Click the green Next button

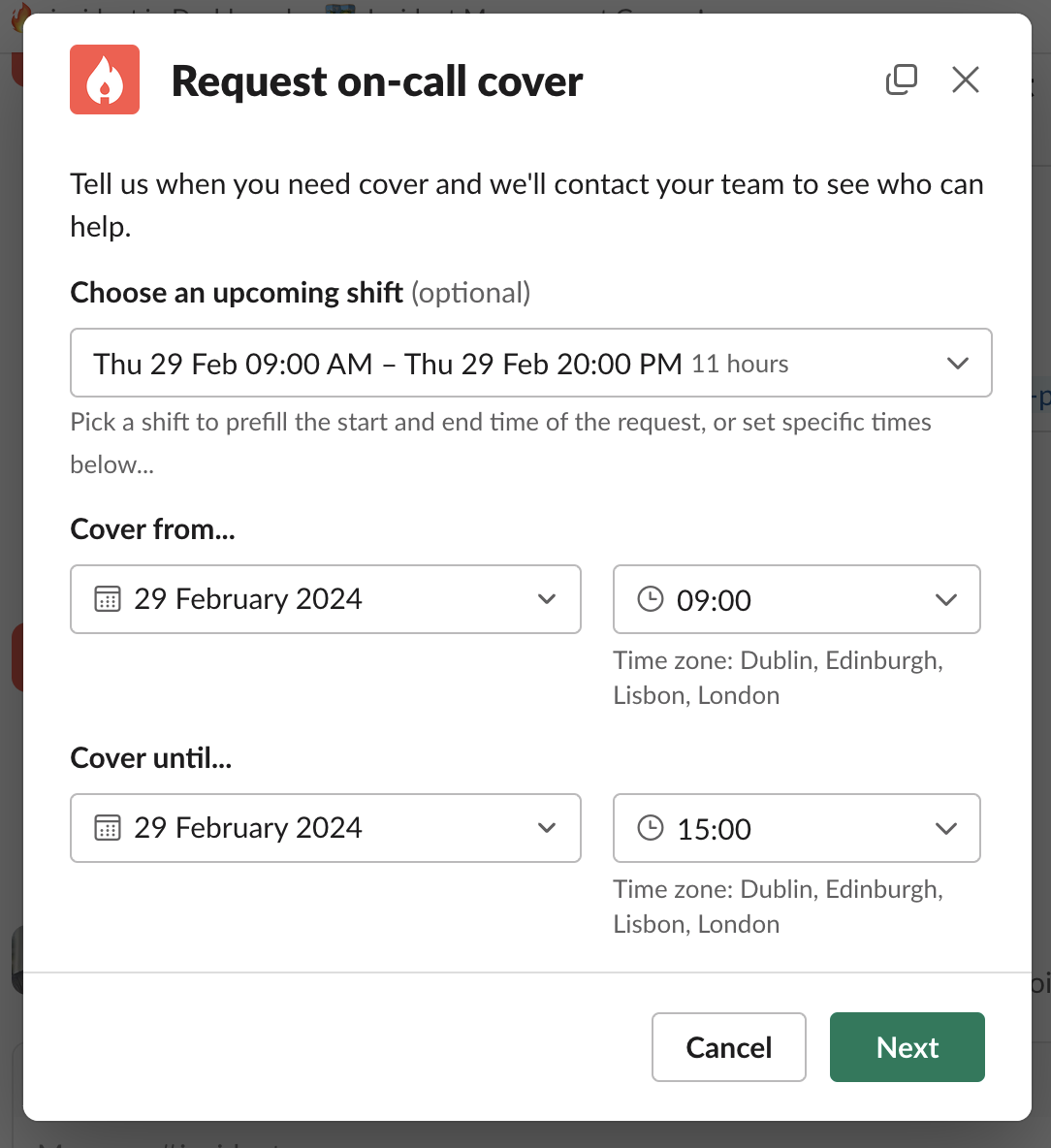coord(908,1047)
